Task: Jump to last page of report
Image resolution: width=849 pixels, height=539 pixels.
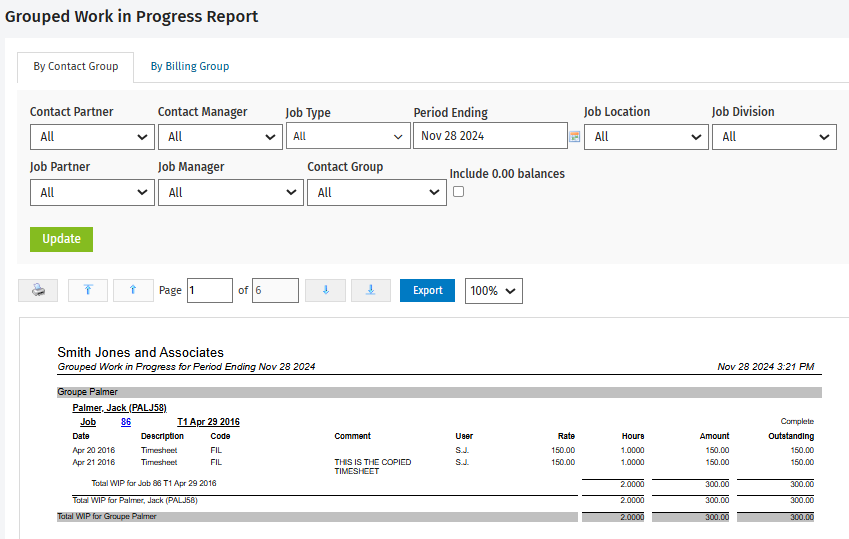Action: pyautogui.click(x=371, y=290)
